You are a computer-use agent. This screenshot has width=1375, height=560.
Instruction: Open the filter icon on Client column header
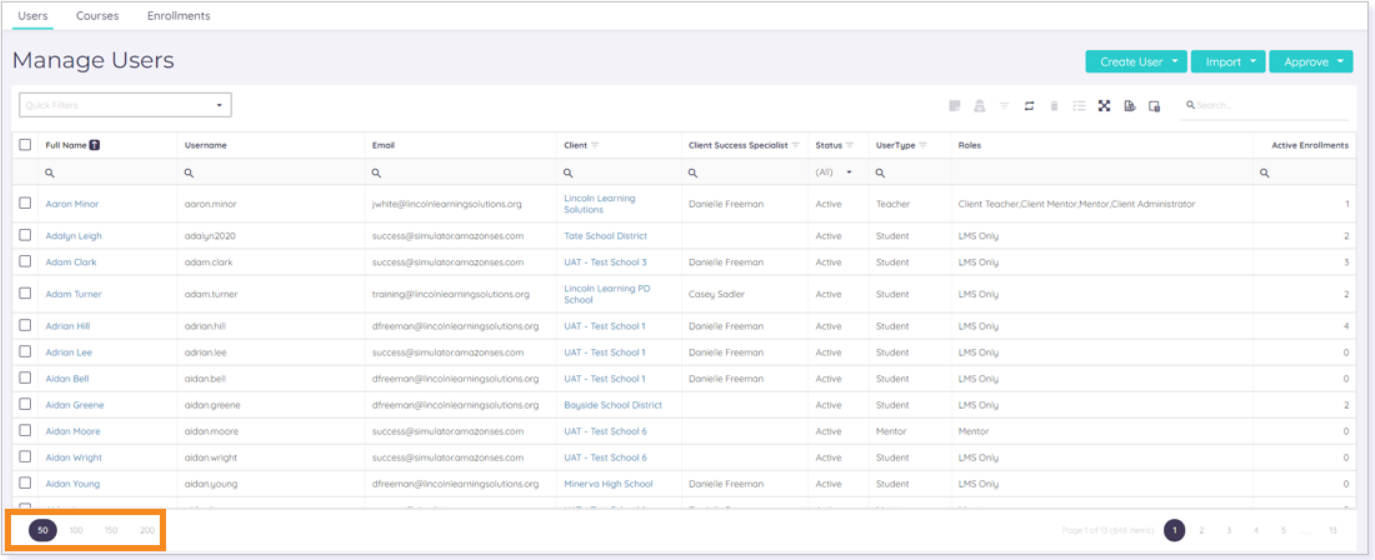point(595,145)
